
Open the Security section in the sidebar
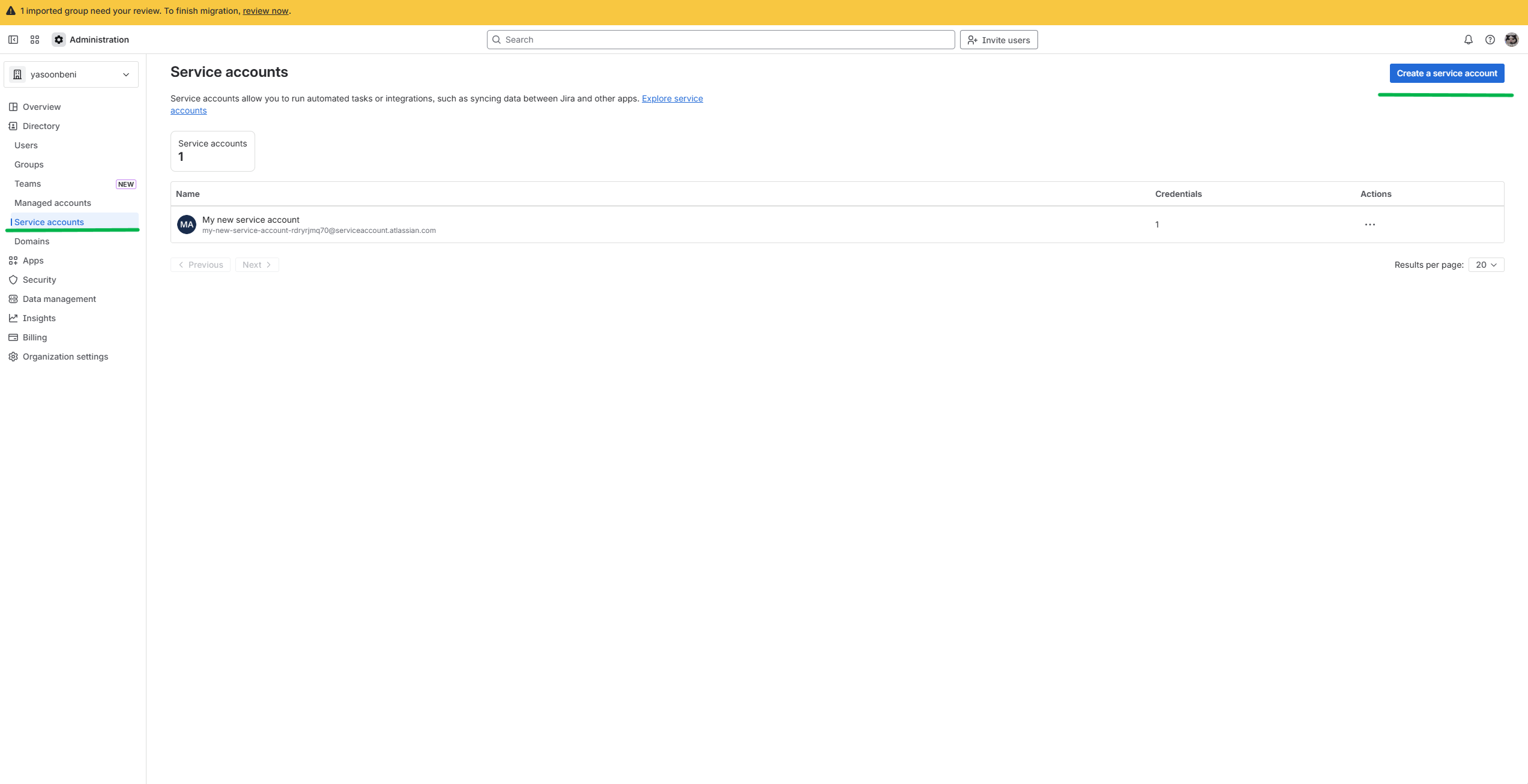point(39,280)
